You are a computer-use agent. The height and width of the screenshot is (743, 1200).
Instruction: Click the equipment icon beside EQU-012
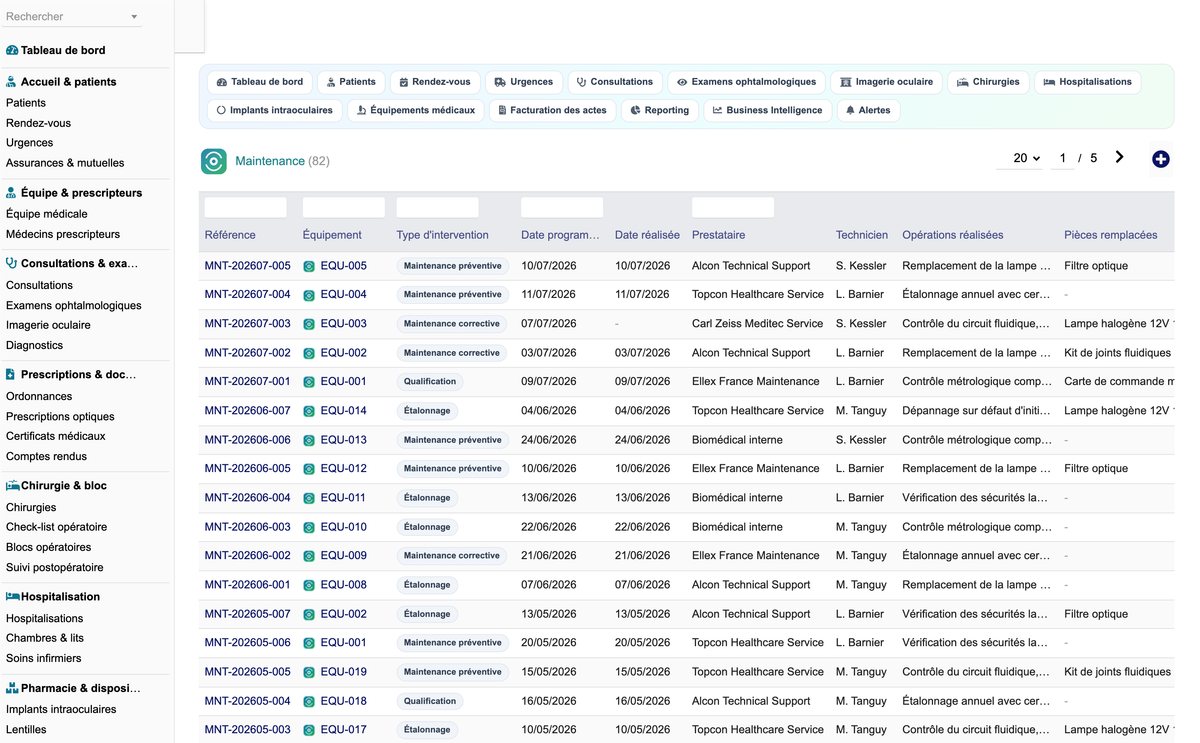309,469
